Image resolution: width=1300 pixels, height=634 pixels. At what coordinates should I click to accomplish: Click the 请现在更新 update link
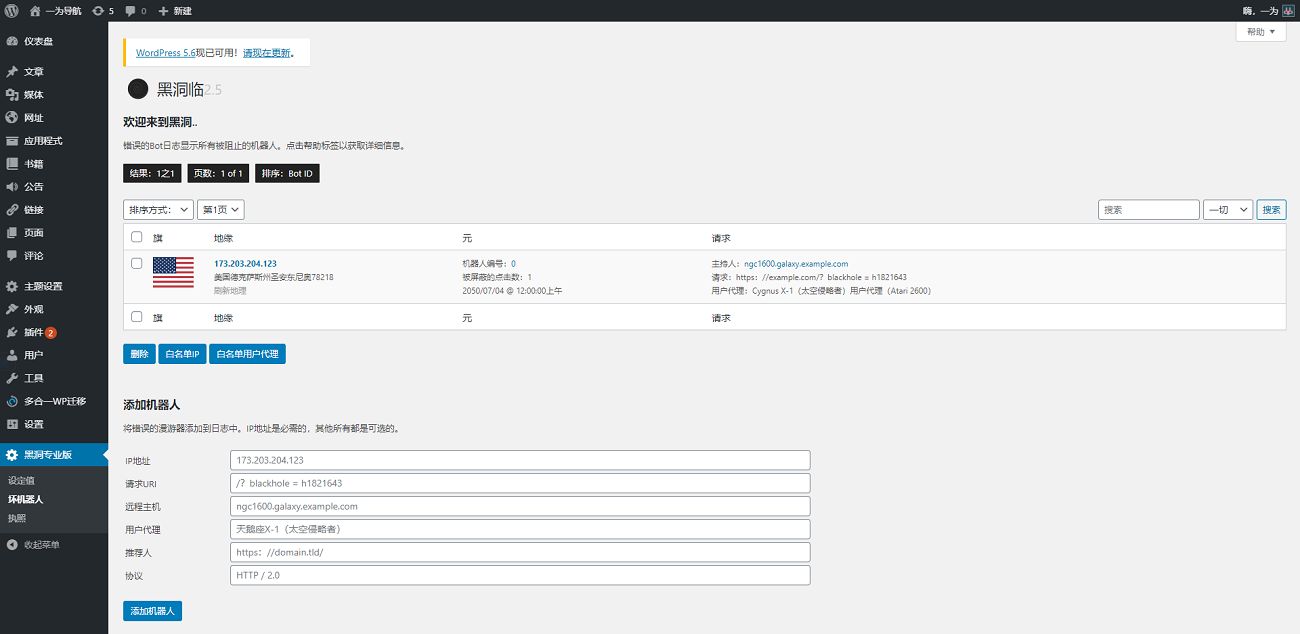267,53
